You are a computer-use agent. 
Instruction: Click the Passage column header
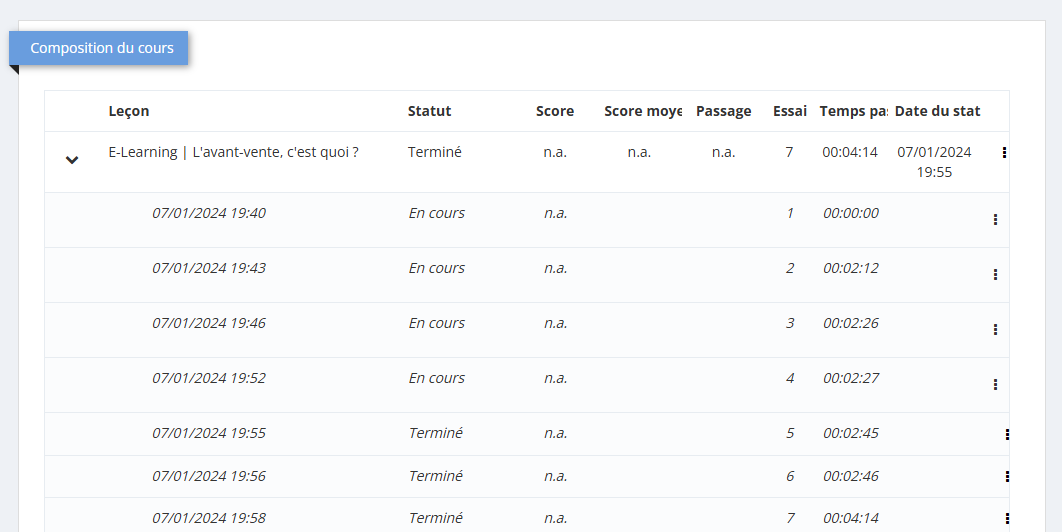723,111
